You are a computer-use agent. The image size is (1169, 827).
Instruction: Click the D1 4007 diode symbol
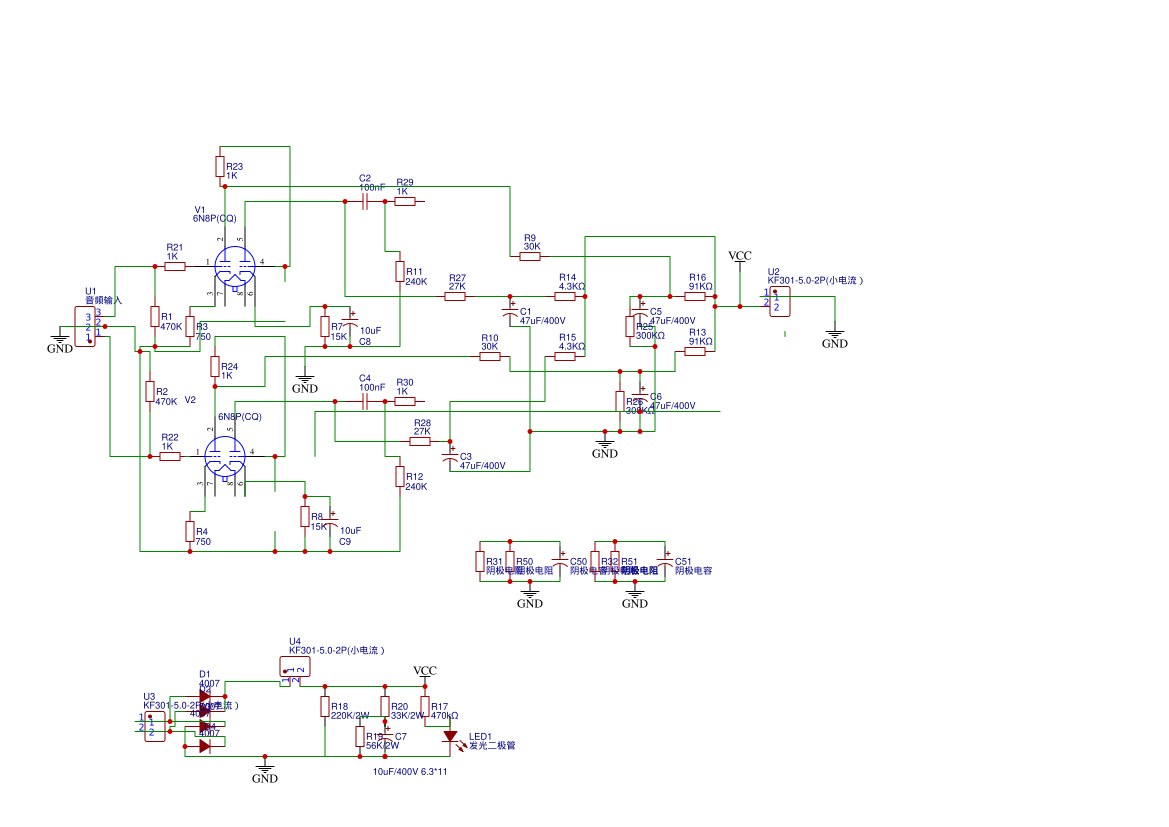click(205, 697)
